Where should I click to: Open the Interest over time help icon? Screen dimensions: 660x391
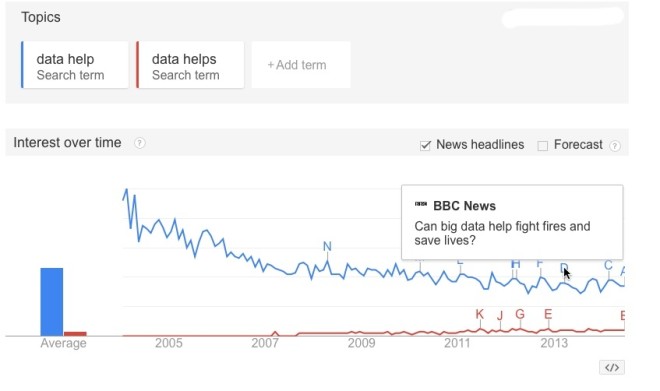(x=140, y=143)
